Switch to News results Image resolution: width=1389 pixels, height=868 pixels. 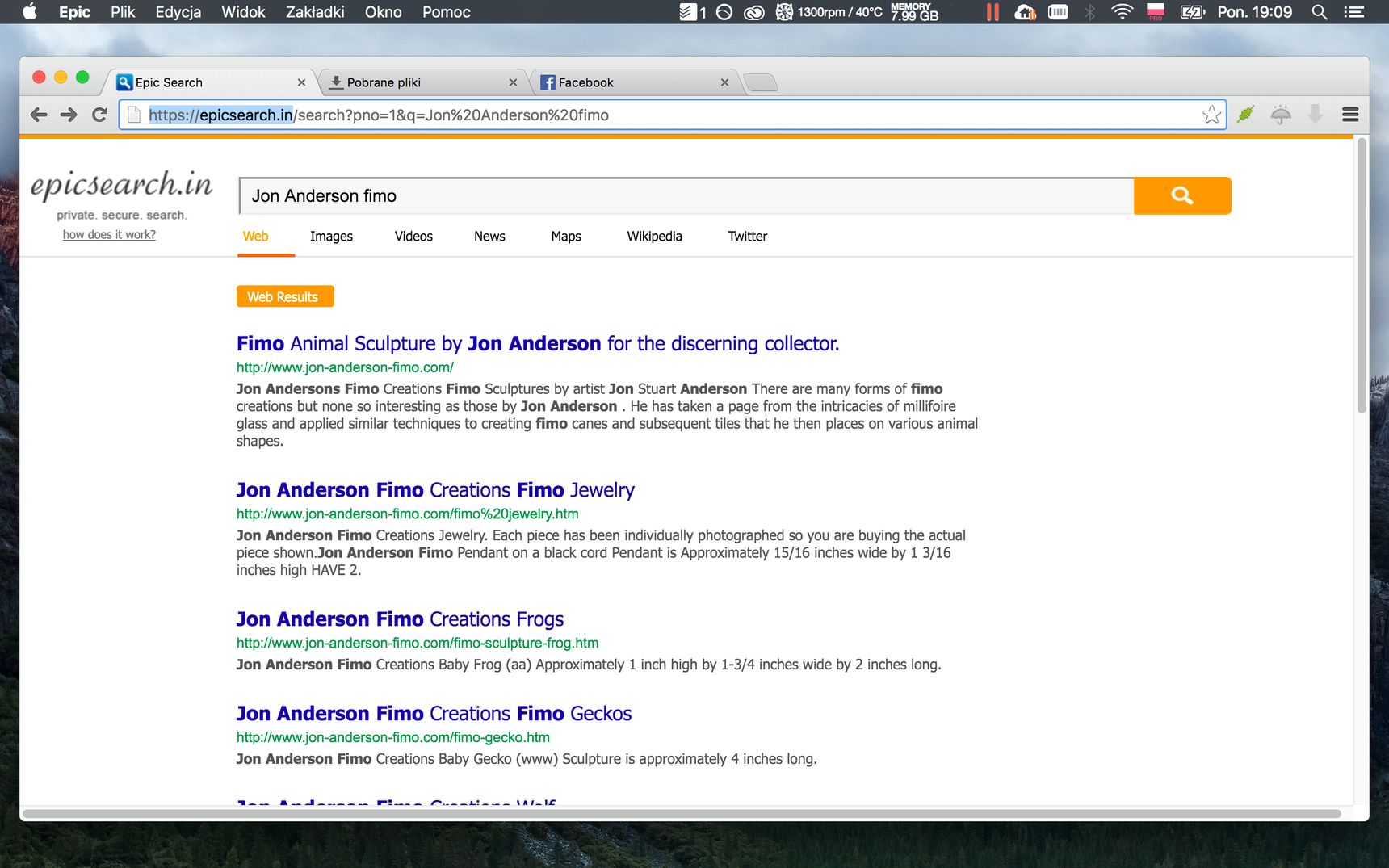tap(489, 236)
